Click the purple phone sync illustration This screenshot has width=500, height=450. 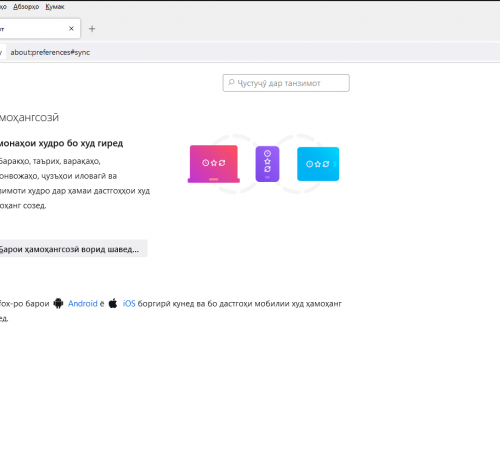(x=267, y=164)
